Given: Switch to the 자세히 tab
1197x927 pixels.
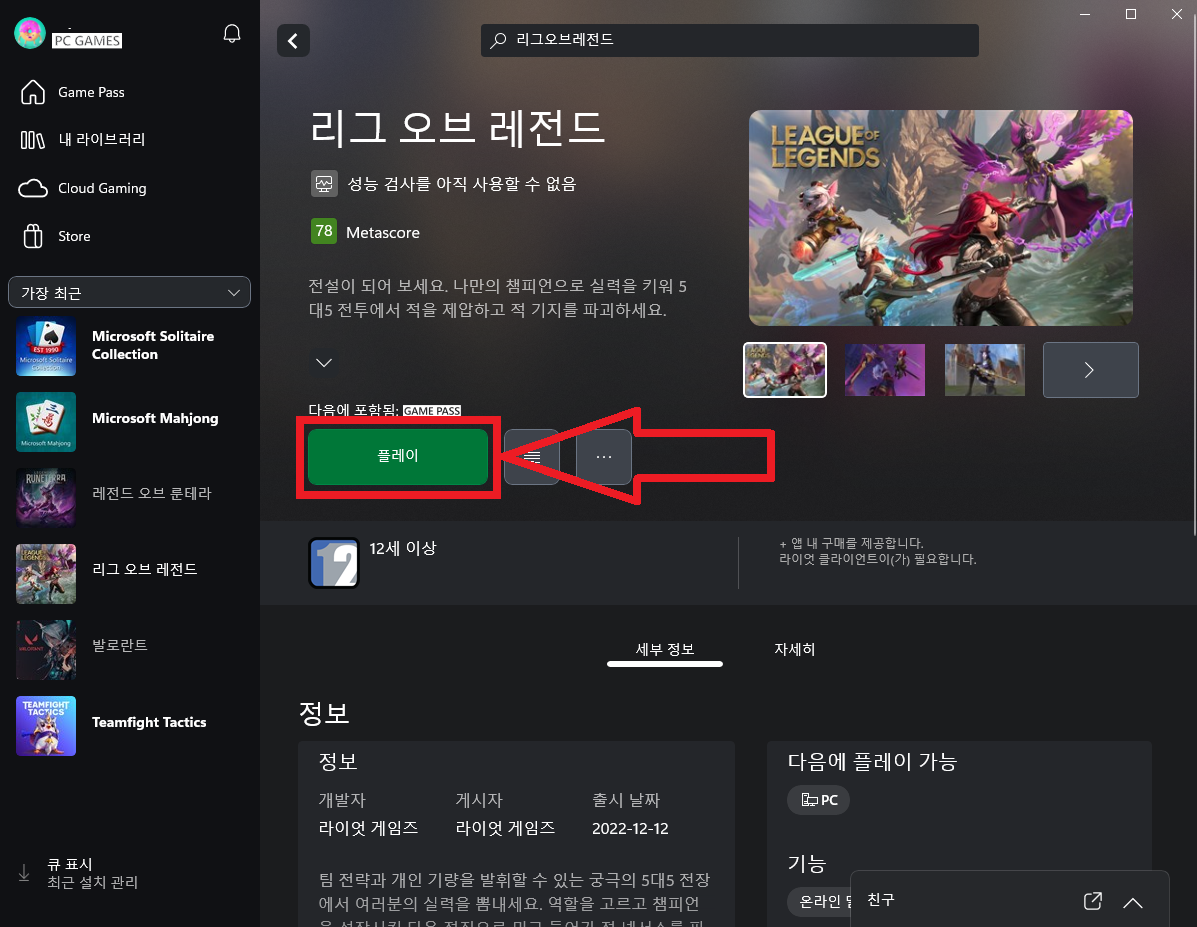Looking at the screenshot, I should click(x=795, y=650).
